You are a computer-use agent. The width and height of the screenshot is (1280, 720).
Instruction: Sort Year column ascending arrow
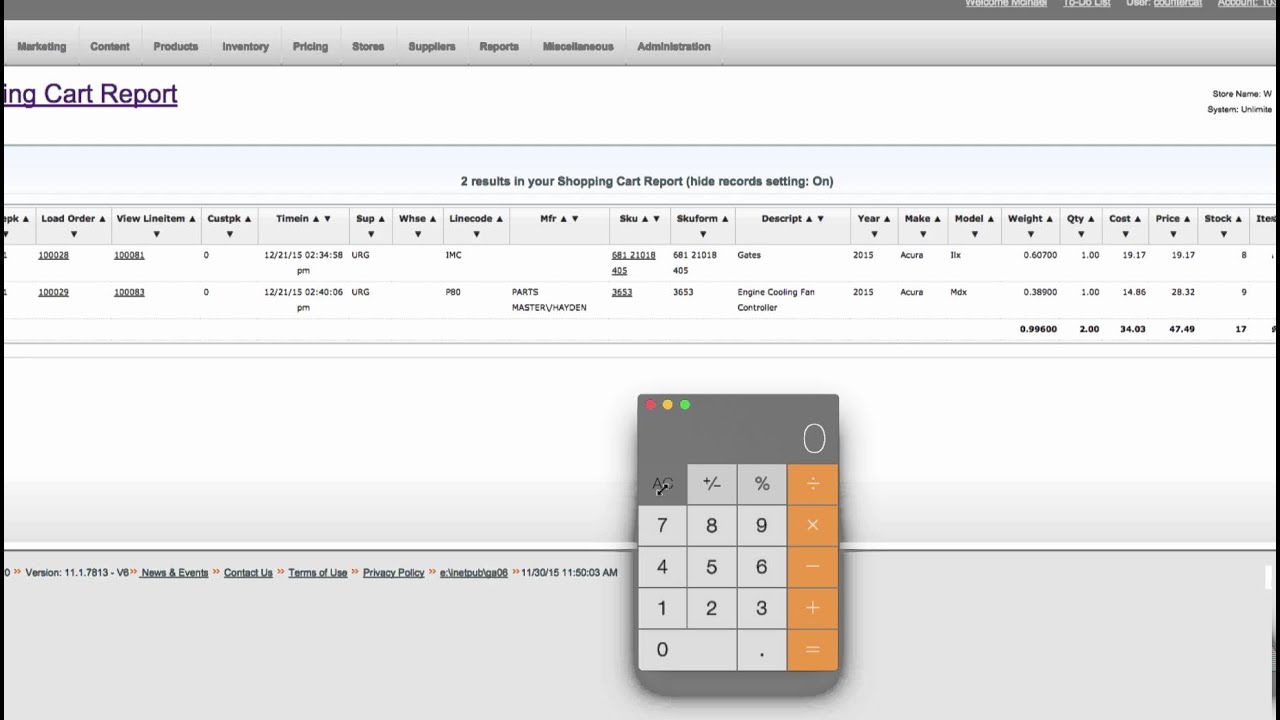click(887, 219)
